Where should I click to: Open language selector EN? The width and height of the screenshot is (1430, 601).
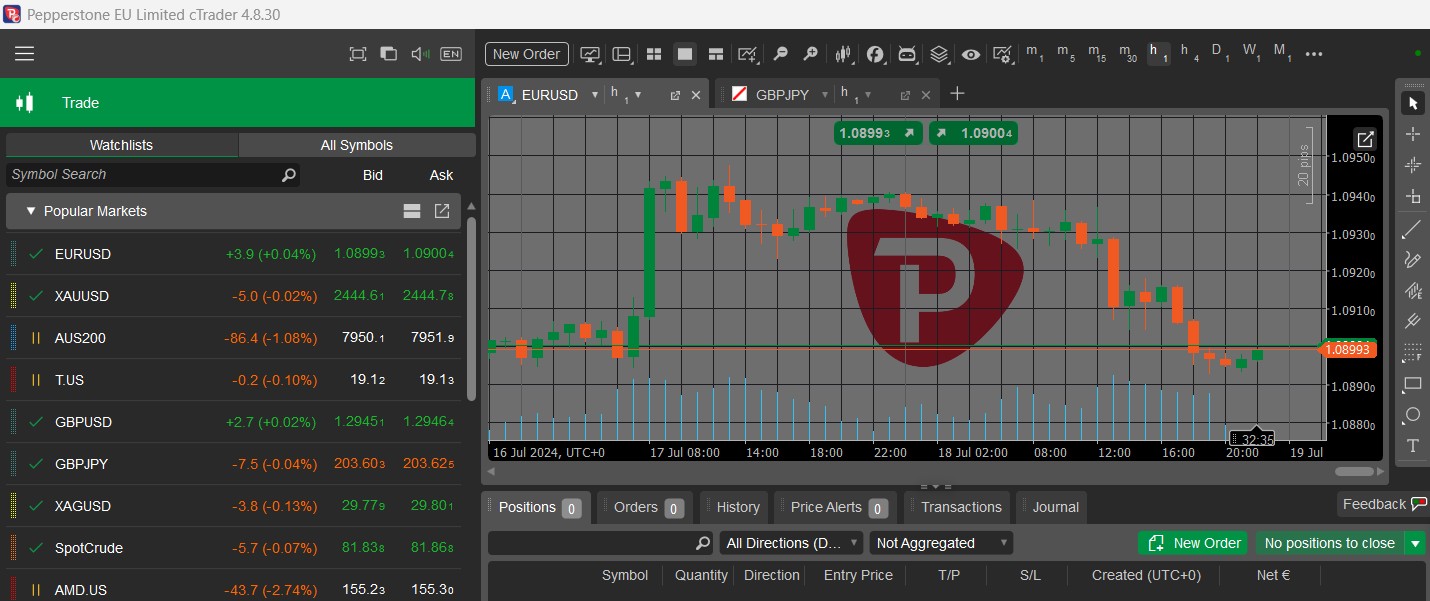(451, 54)
